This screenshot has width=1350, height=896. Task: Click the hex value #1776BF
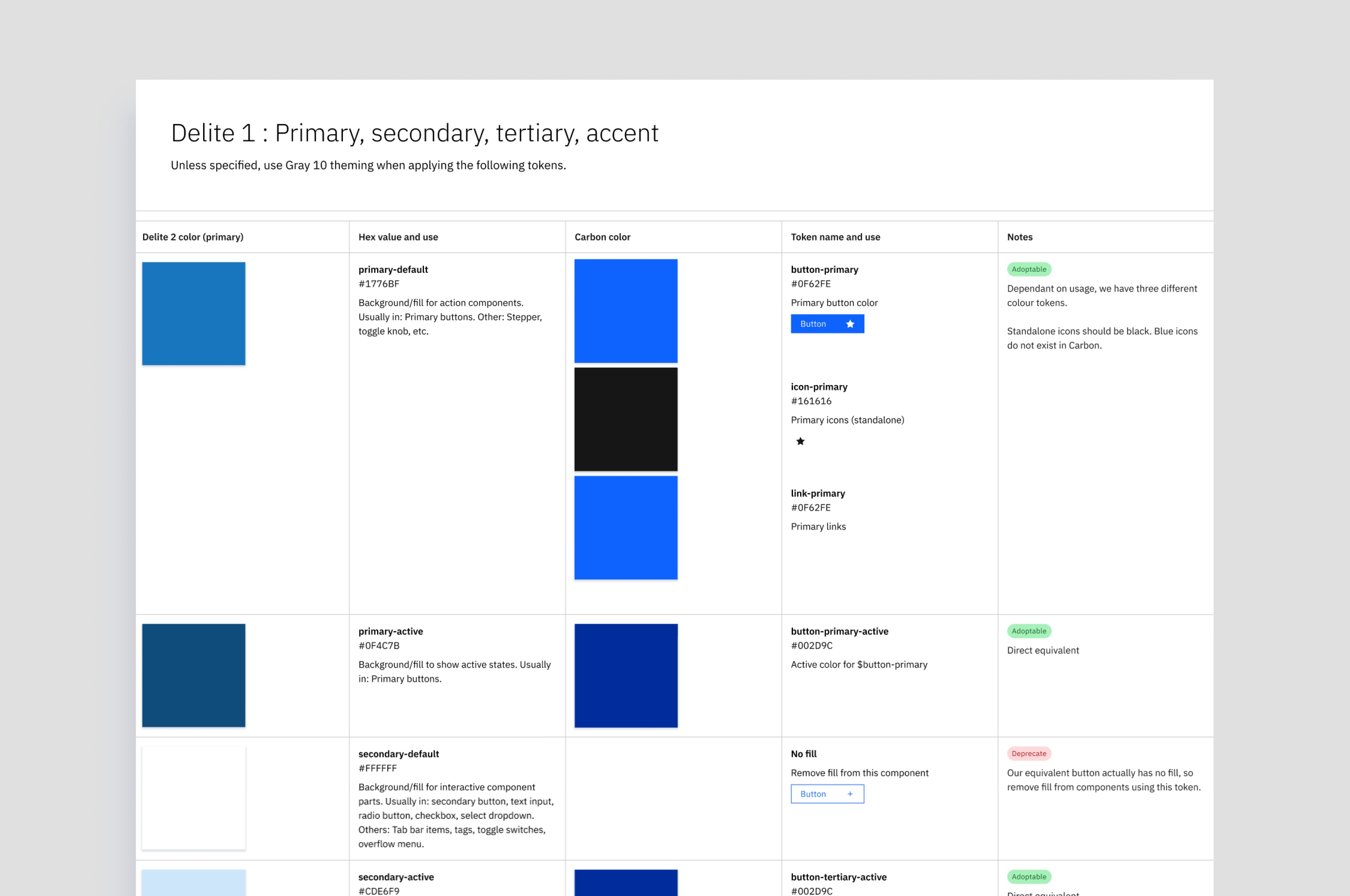[x=379, y=284]
